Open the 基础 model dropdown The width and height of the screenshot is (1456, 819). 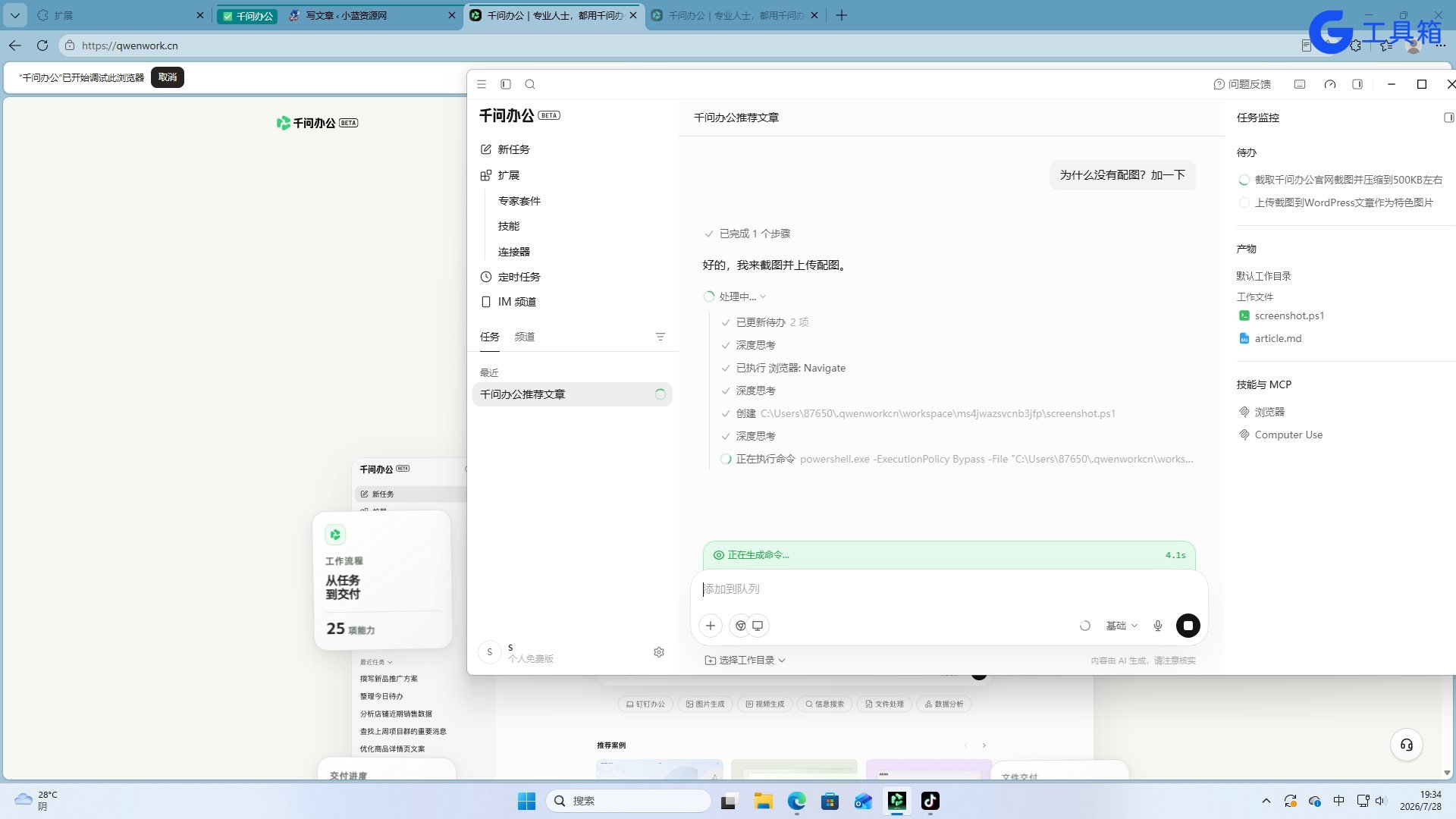(x=1122, y=626)
